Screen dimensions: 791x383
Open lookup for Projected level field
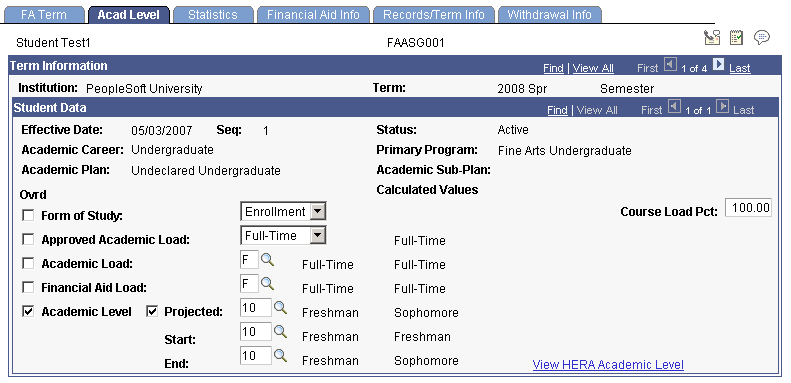coord(280,307)
